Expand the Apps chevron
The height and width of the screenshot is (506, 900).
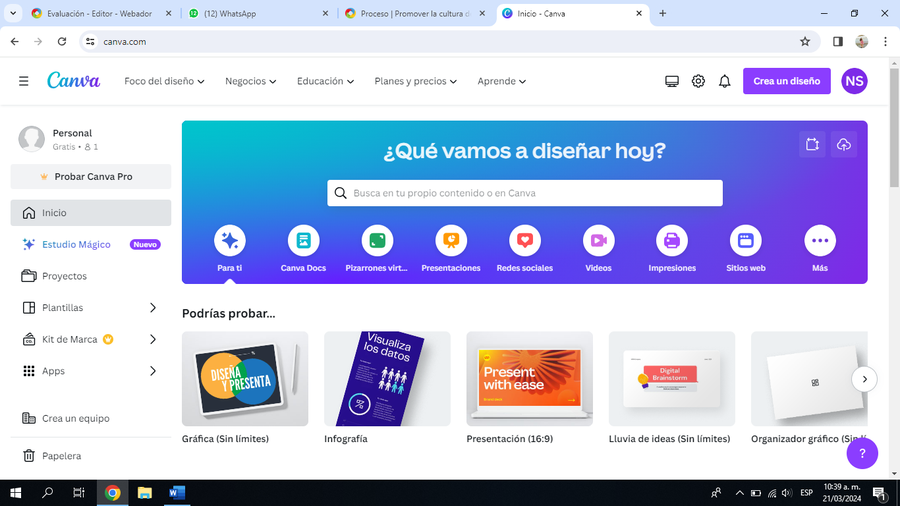coord(153,371)
